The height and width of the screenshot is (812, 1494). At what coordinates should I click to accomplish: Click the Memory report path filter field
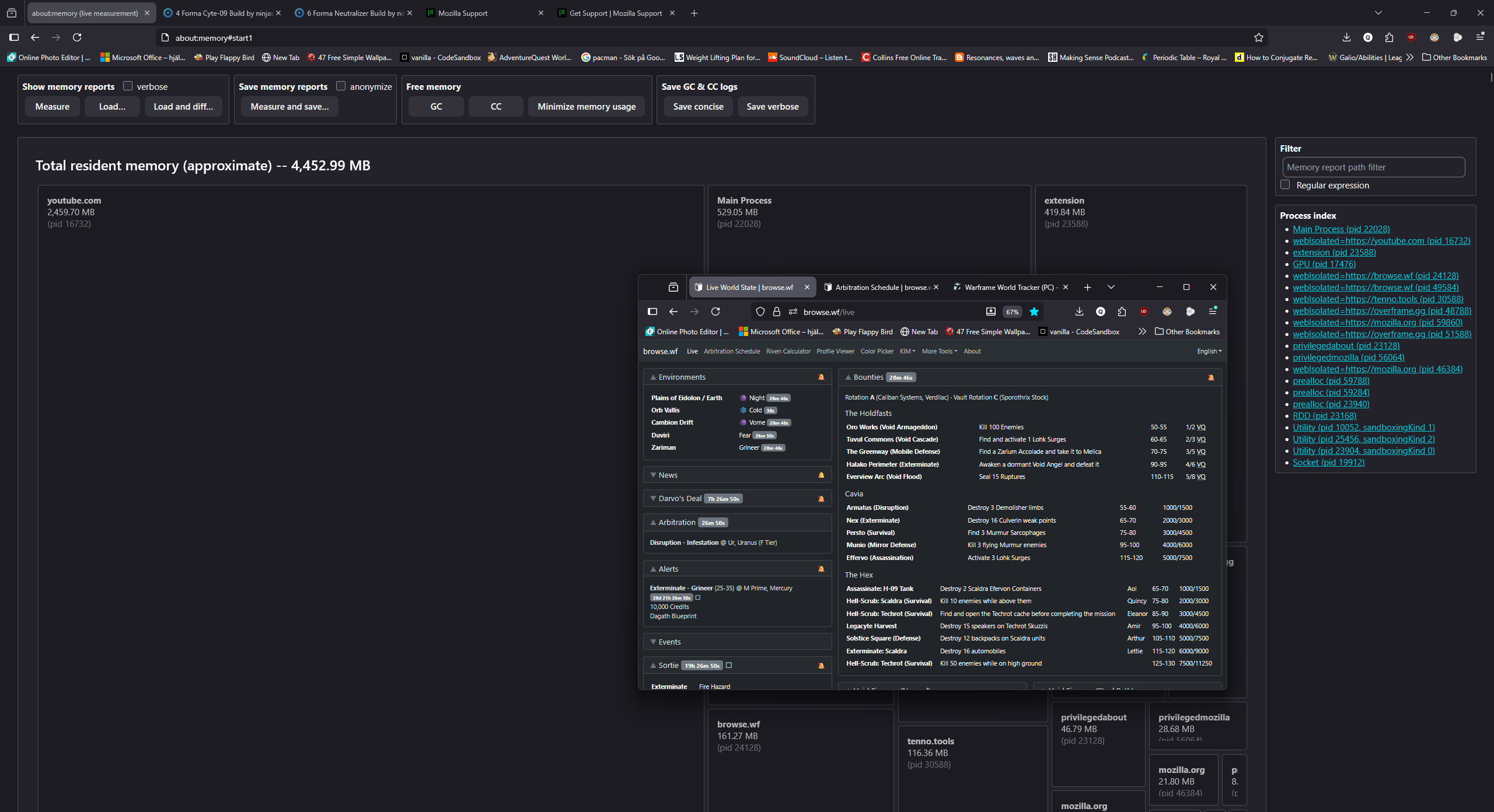tap(1373, 167)
